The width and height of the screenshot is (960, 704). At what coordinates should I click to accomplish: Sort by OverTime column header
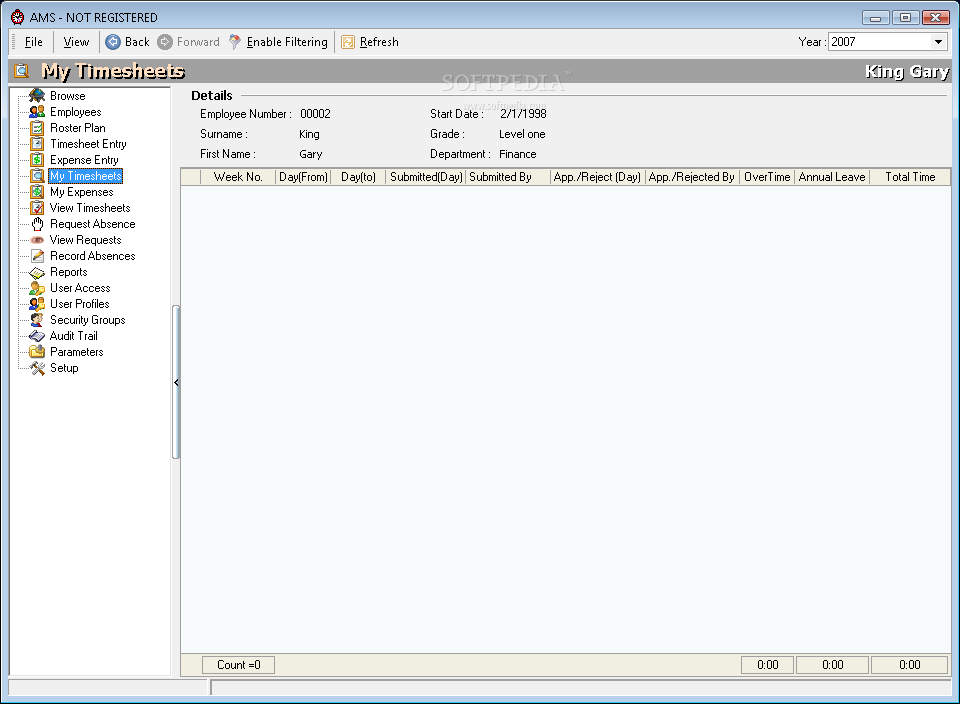[767, 177]
